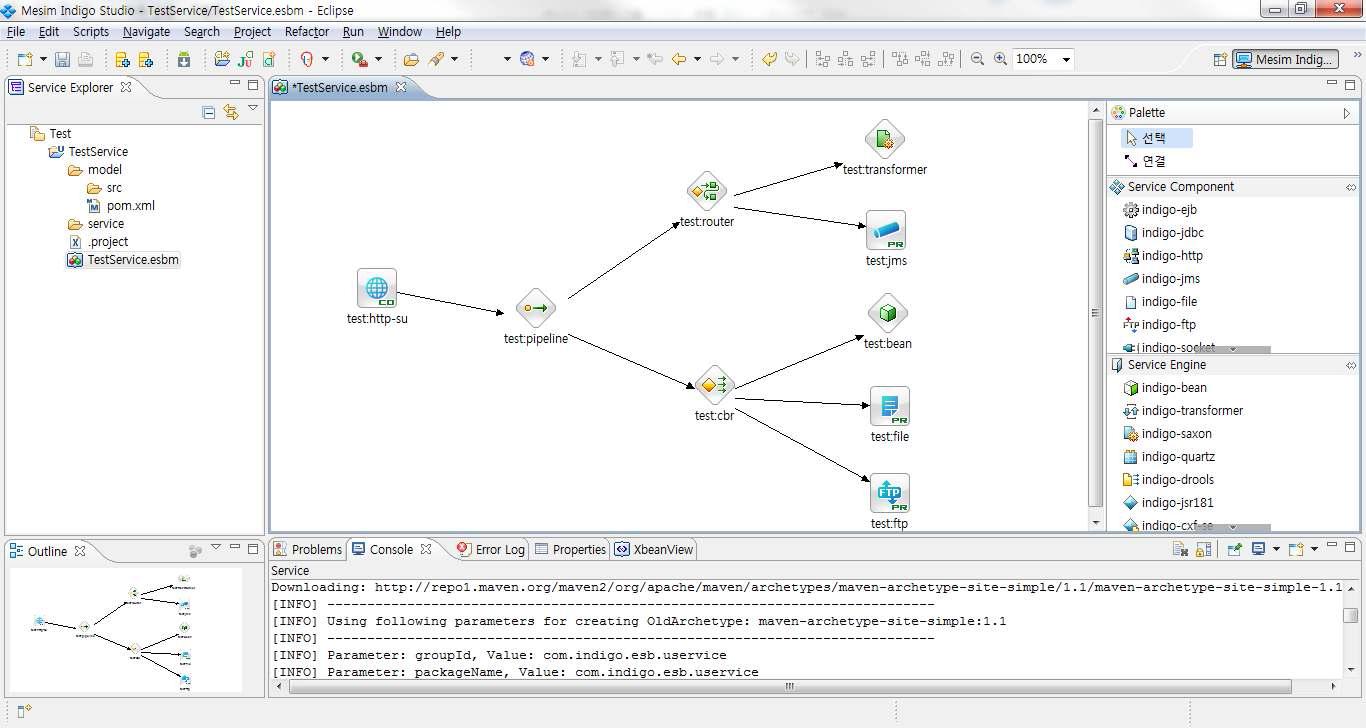
Task: Switch to the XbeanView tab
Action: 654,549
